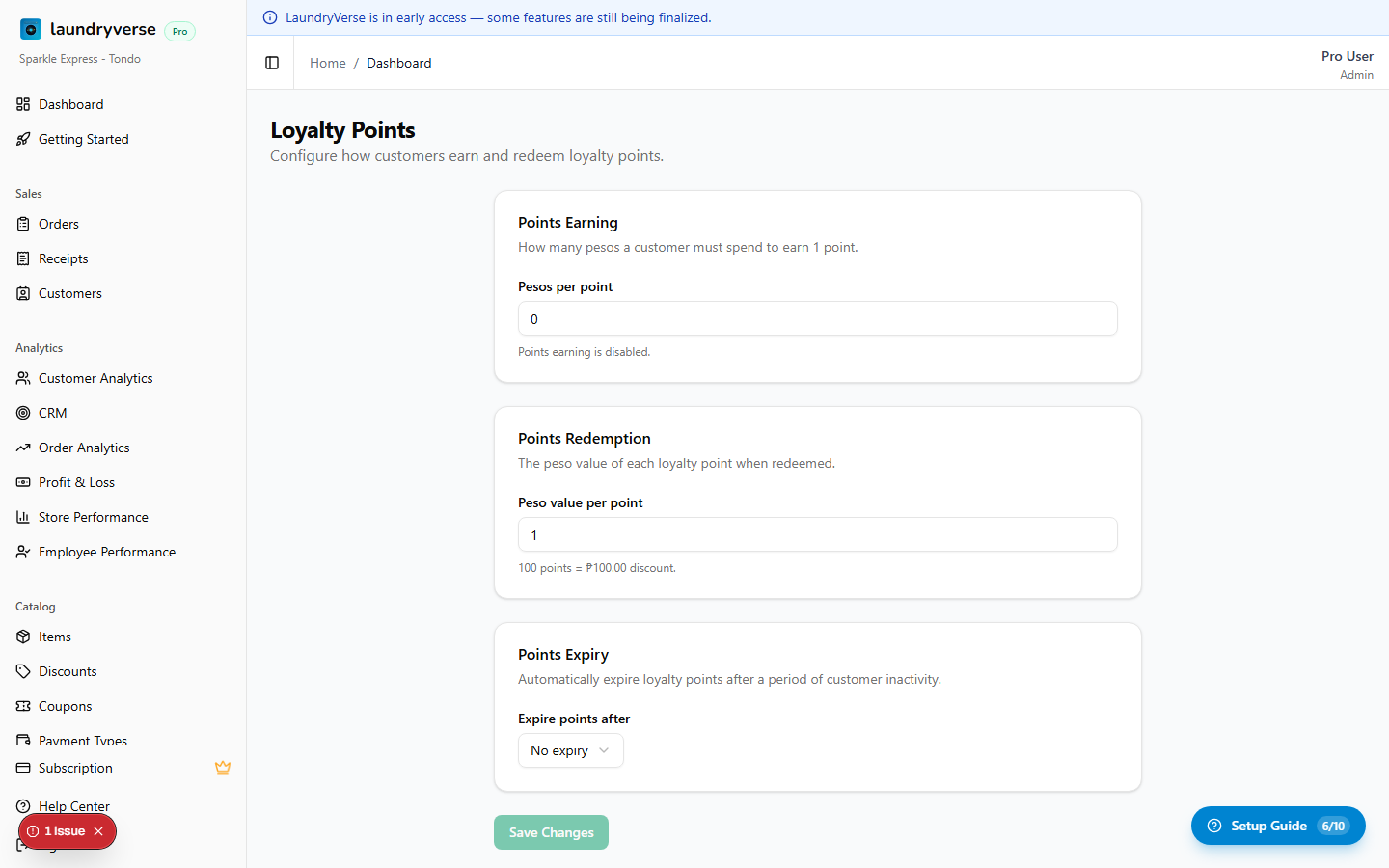Viewport: 1389px width, 868px height.
Task: Open the Pro User account menu
Action: coord(1347,65)
